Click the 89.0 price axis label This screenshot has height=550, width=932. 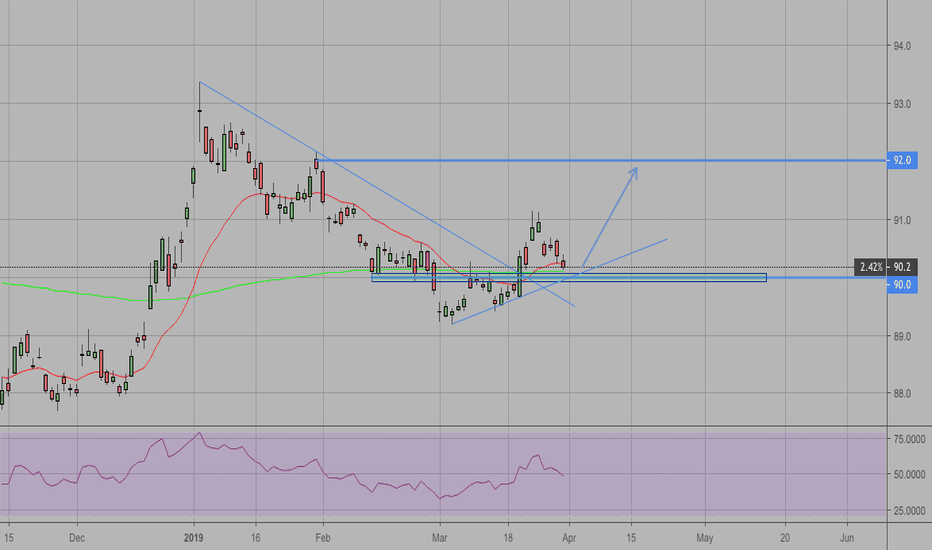tap(902, 337)
